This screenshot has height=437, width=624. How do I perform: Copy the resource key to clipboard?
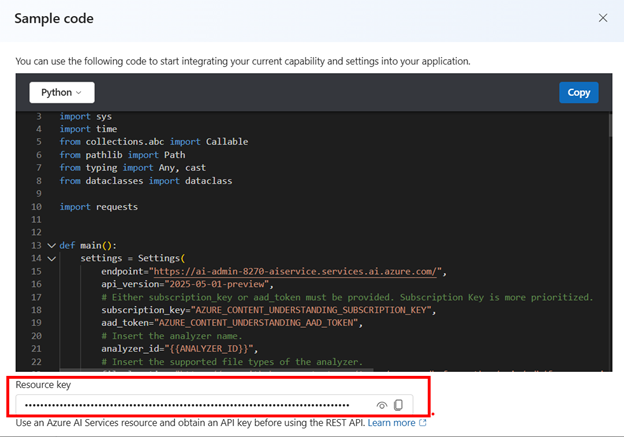(x=398, y=405)
